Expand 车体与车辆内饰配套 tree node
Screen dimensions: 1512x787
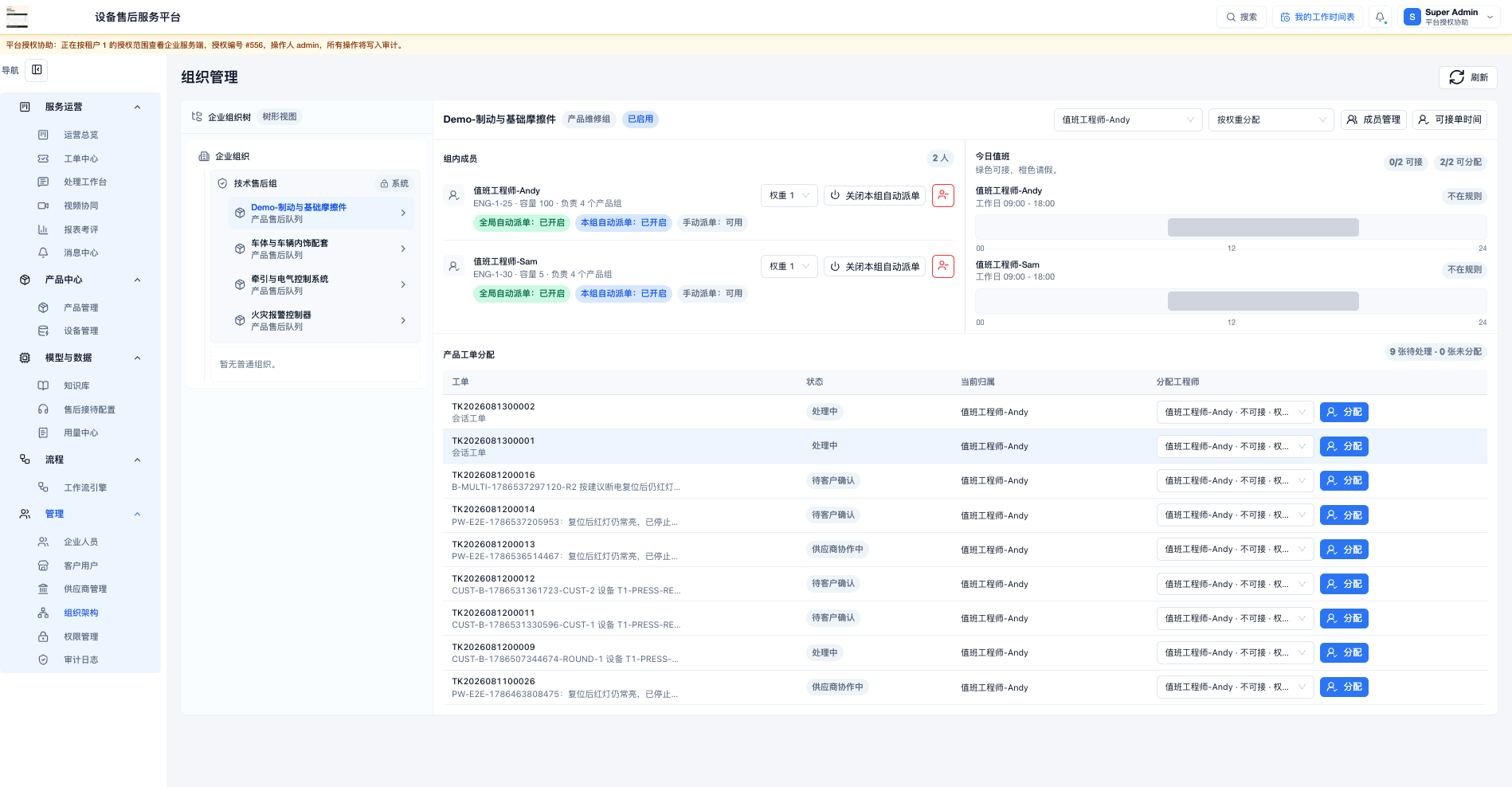(x=403, y=249)
